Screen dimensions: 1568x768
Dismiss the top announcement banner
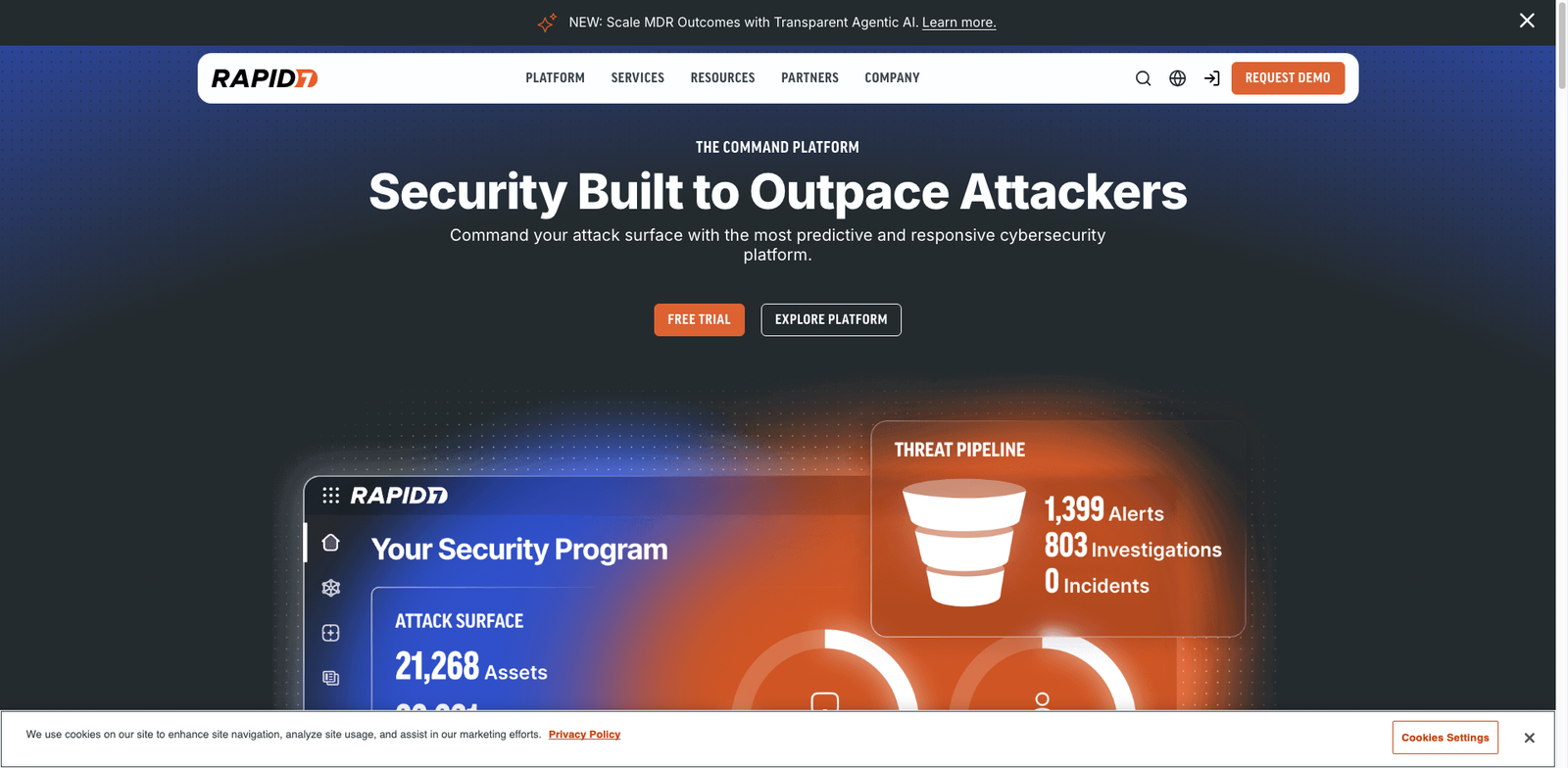1527,21
